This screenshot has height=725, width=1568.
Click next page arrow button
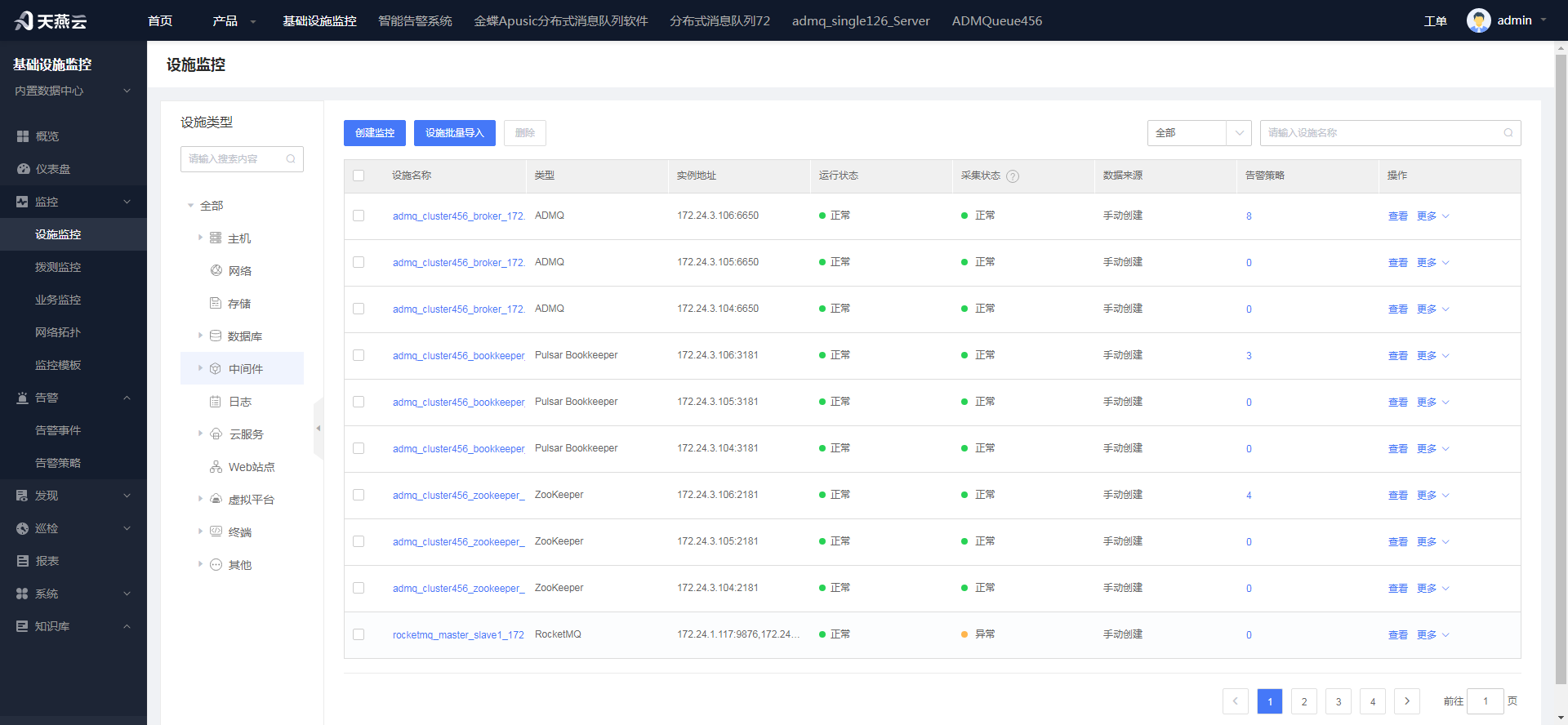tap(1407, 701)
